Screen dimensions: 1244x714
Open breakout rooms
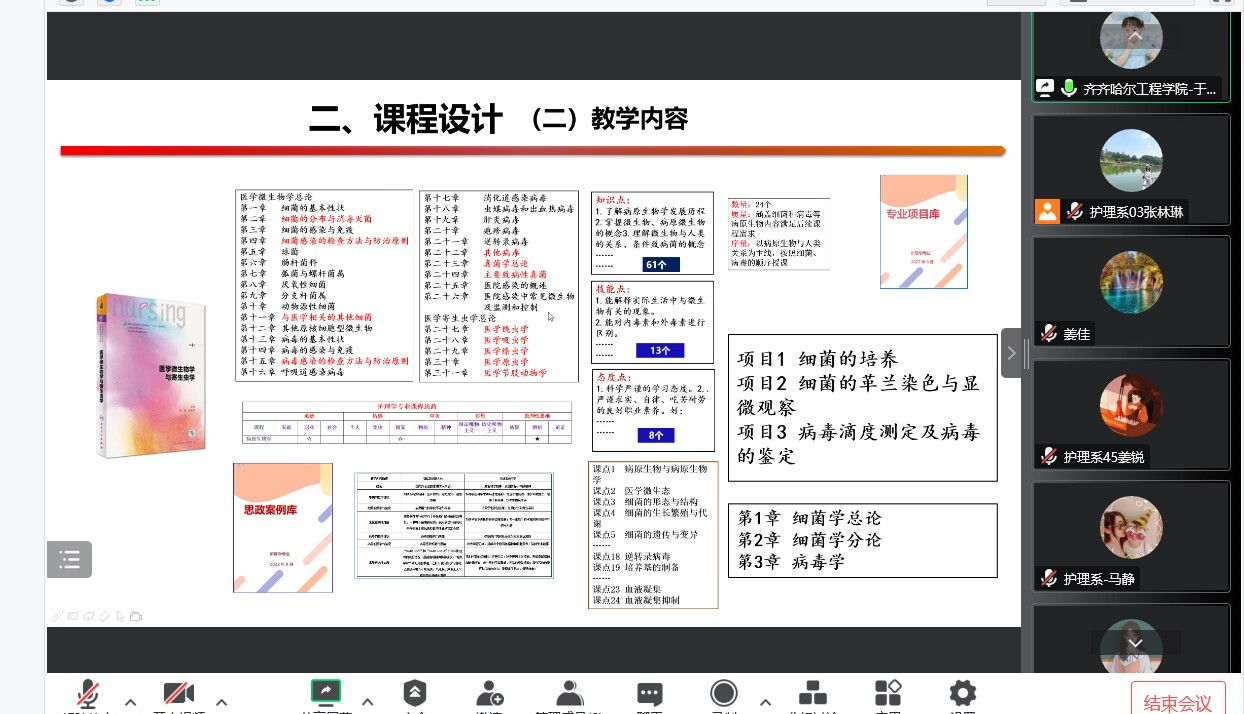coord(812,694)
